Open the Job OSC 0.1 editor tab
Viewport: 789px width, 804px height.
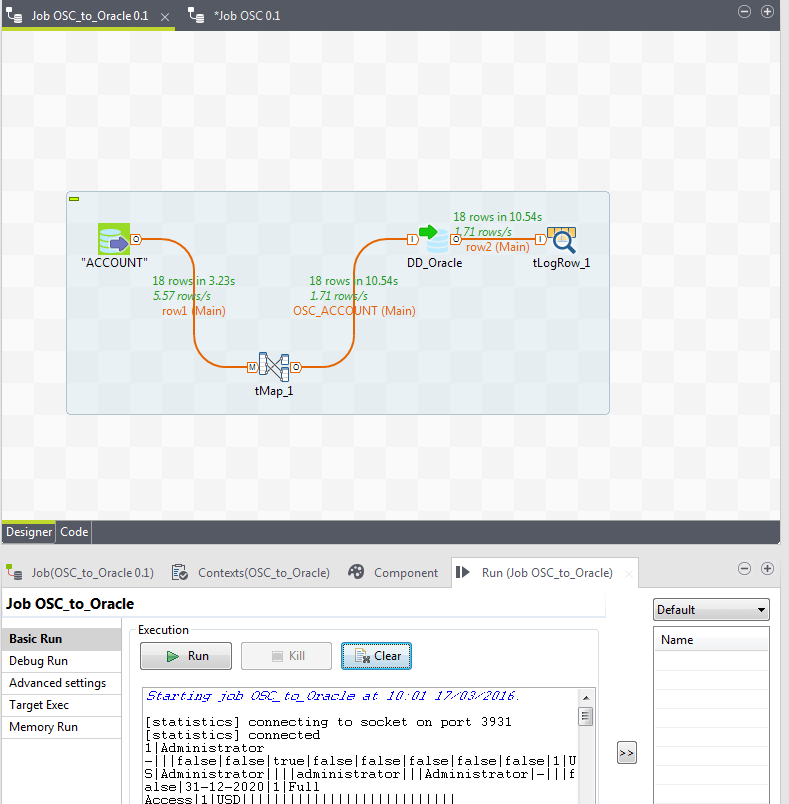(245, 16)
